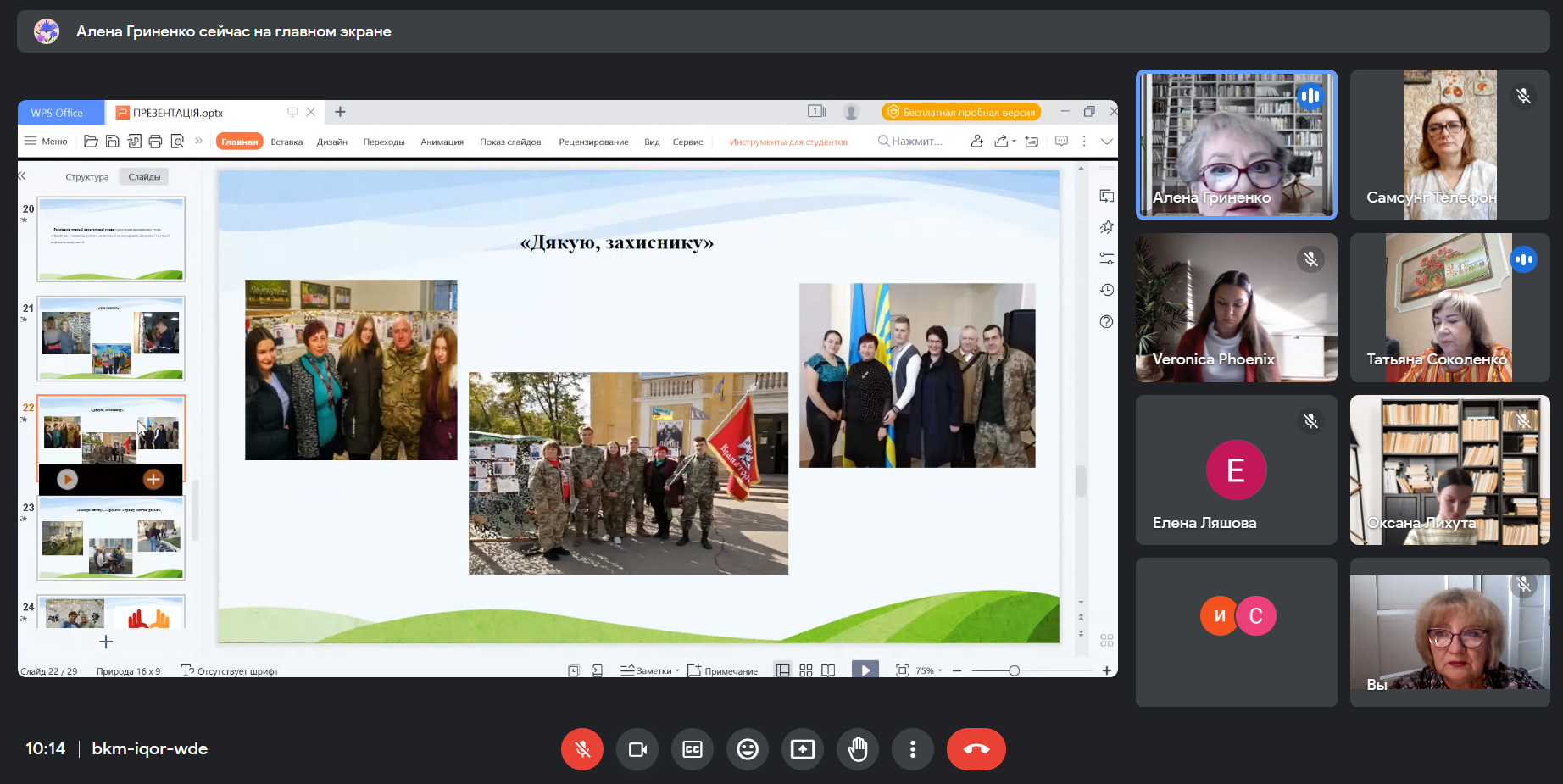Viewport: 1563px width, 784px height.
Task: Open more options three-dot menu
Action: point(913,749)
